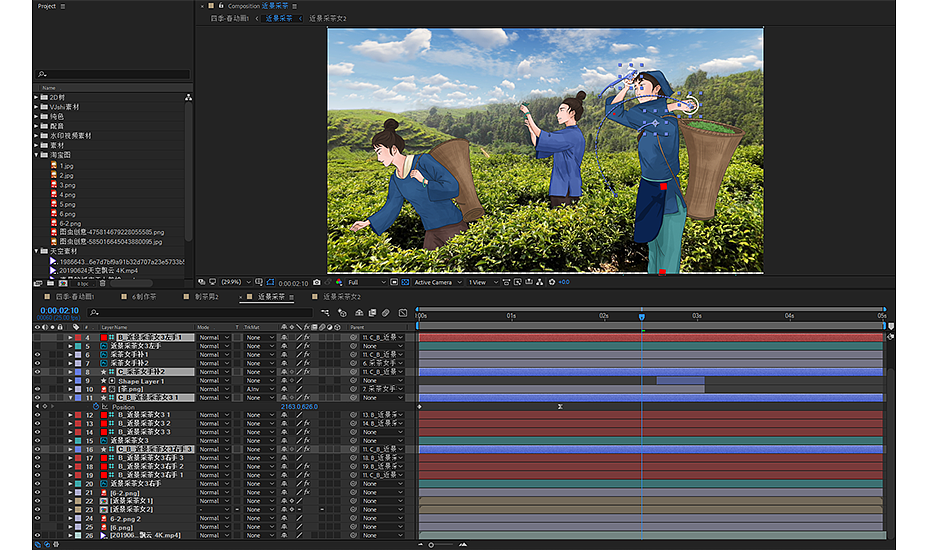
Task: Toggle mask and shape path visibility
Action: click(270, 282)
